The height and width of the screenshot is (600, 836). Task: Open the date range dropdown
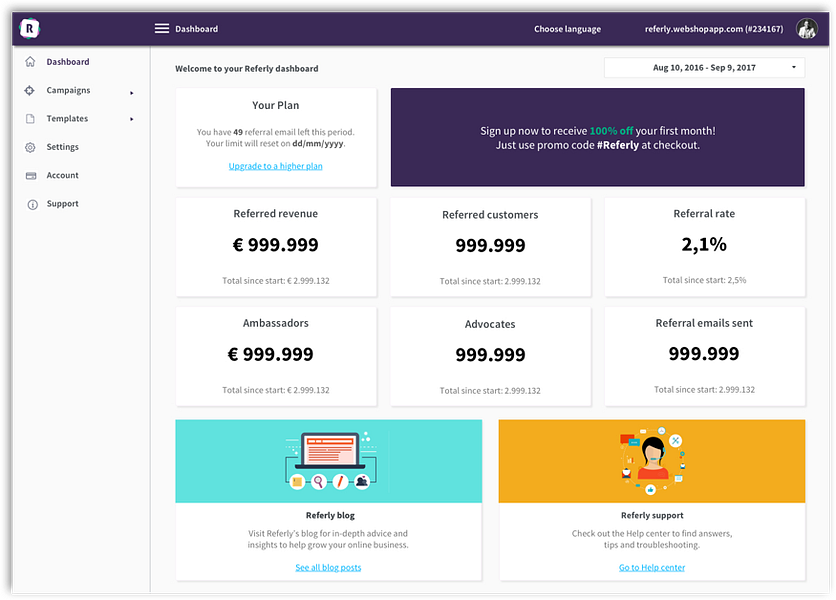point(704,68)
